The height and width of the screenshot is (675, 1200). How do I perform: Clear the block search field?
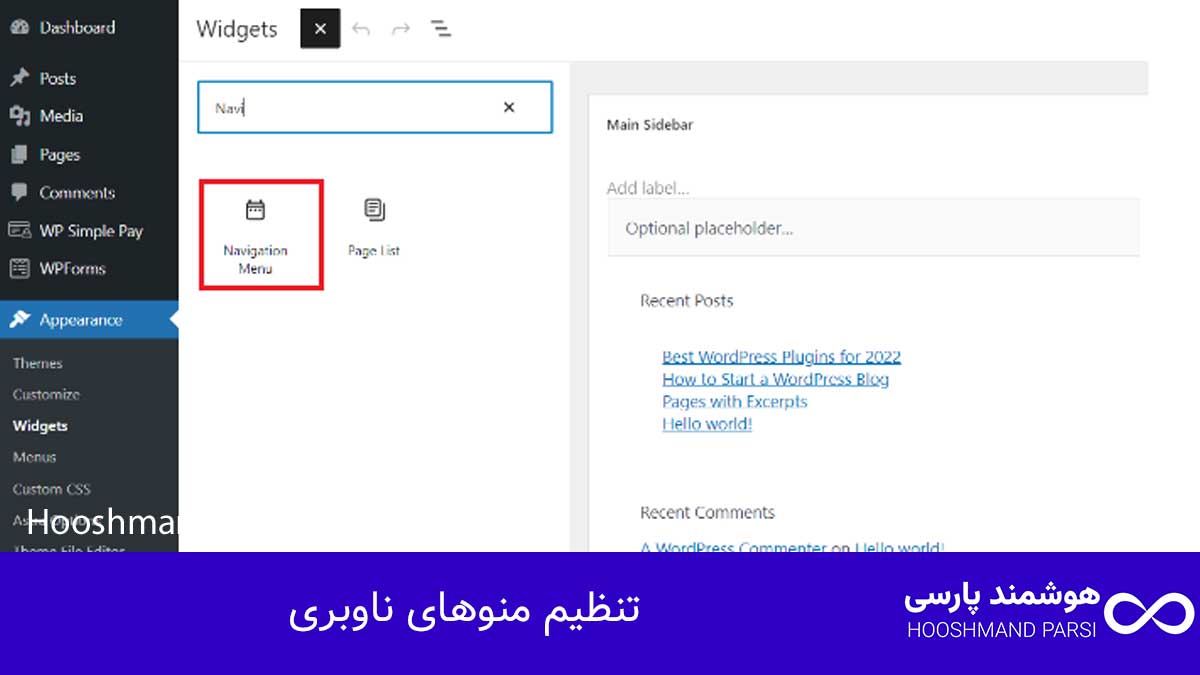(x=509, y=107)
